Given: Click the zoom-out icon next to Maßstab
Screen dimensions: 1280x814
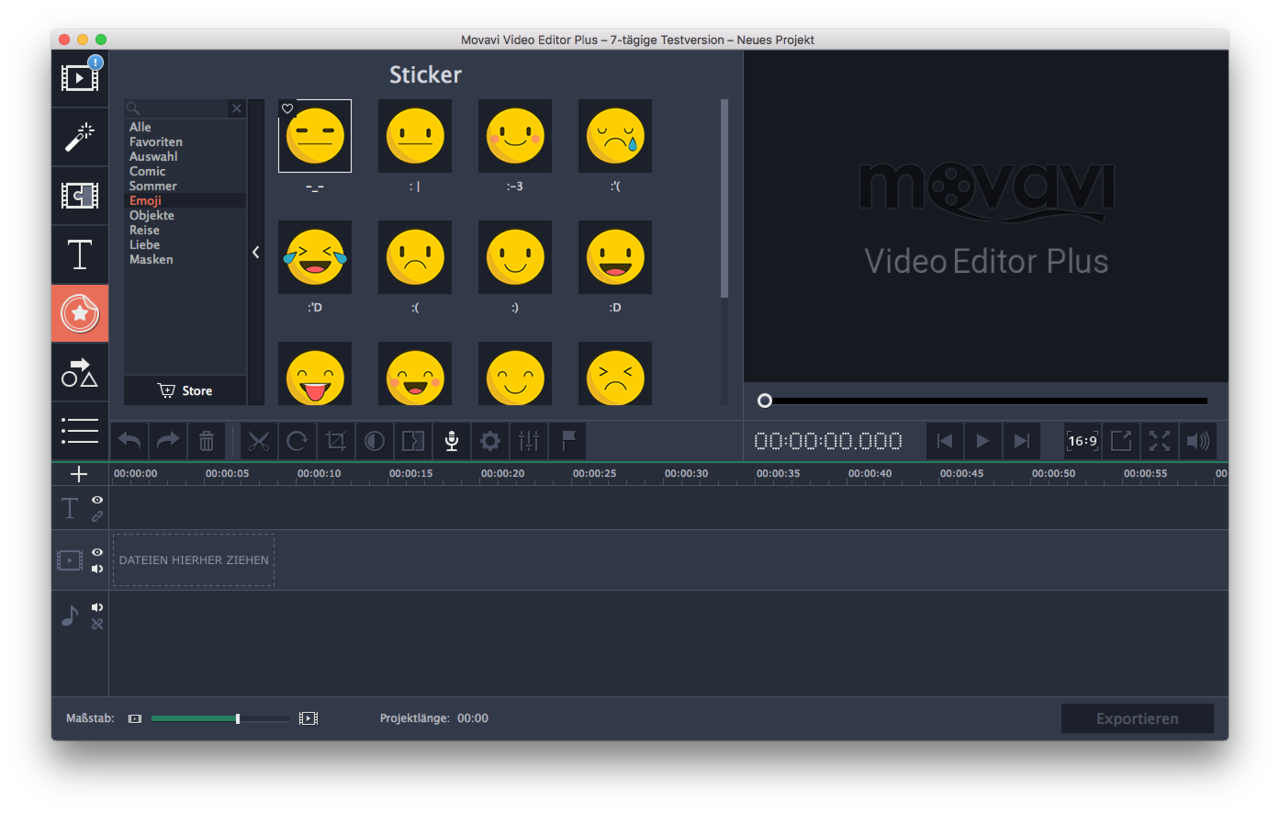Looking at the screenshot, I should point(135,719).
